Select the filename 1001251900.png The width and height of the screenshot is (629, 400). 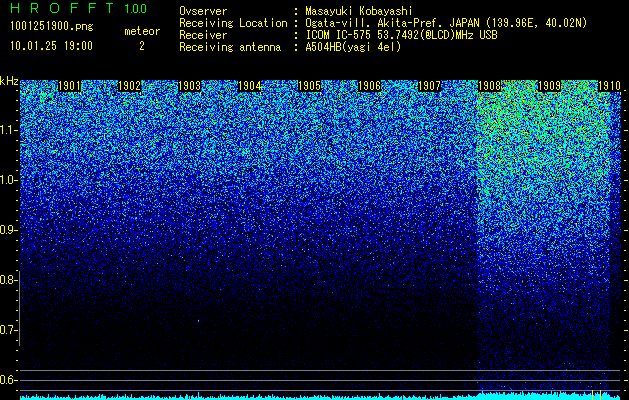coord(52,27)
